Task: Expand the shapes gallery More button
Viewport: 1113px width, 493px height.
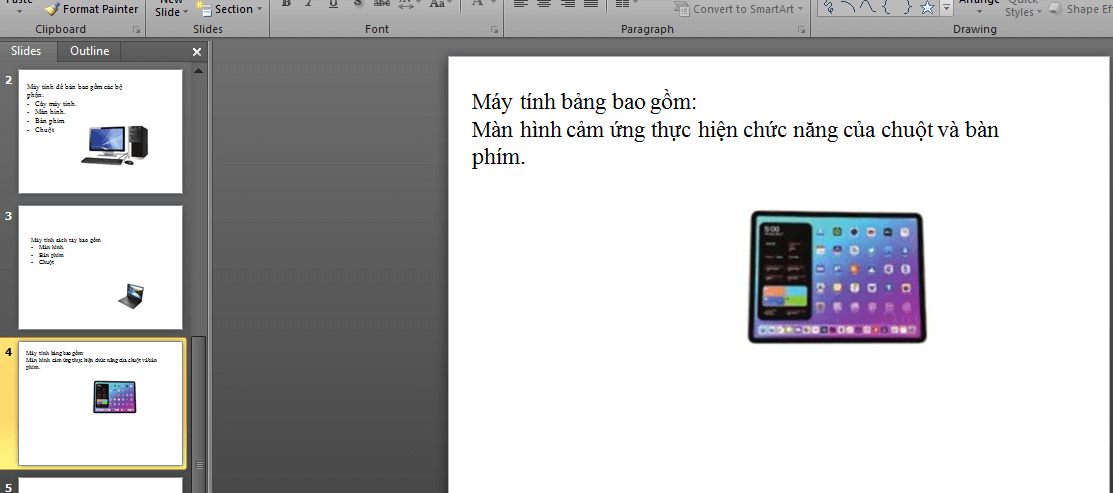Action: coord(946,9)
